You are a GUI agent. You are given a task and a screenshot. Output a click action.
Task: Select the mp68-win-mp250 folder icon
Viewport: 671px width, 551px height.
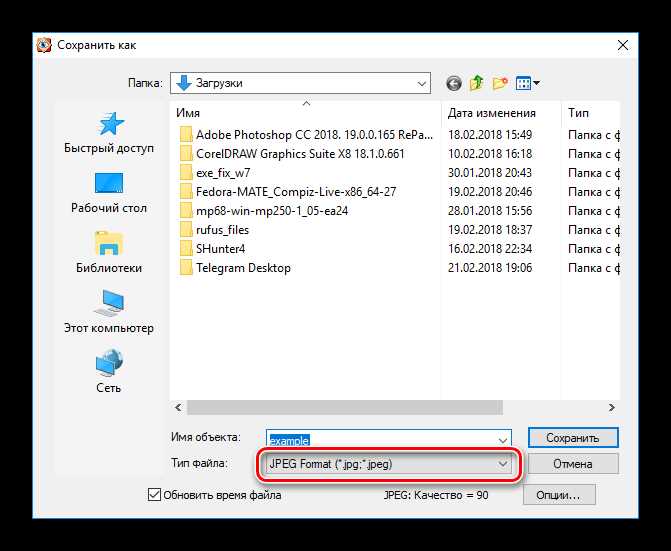[x=186, y=211]
